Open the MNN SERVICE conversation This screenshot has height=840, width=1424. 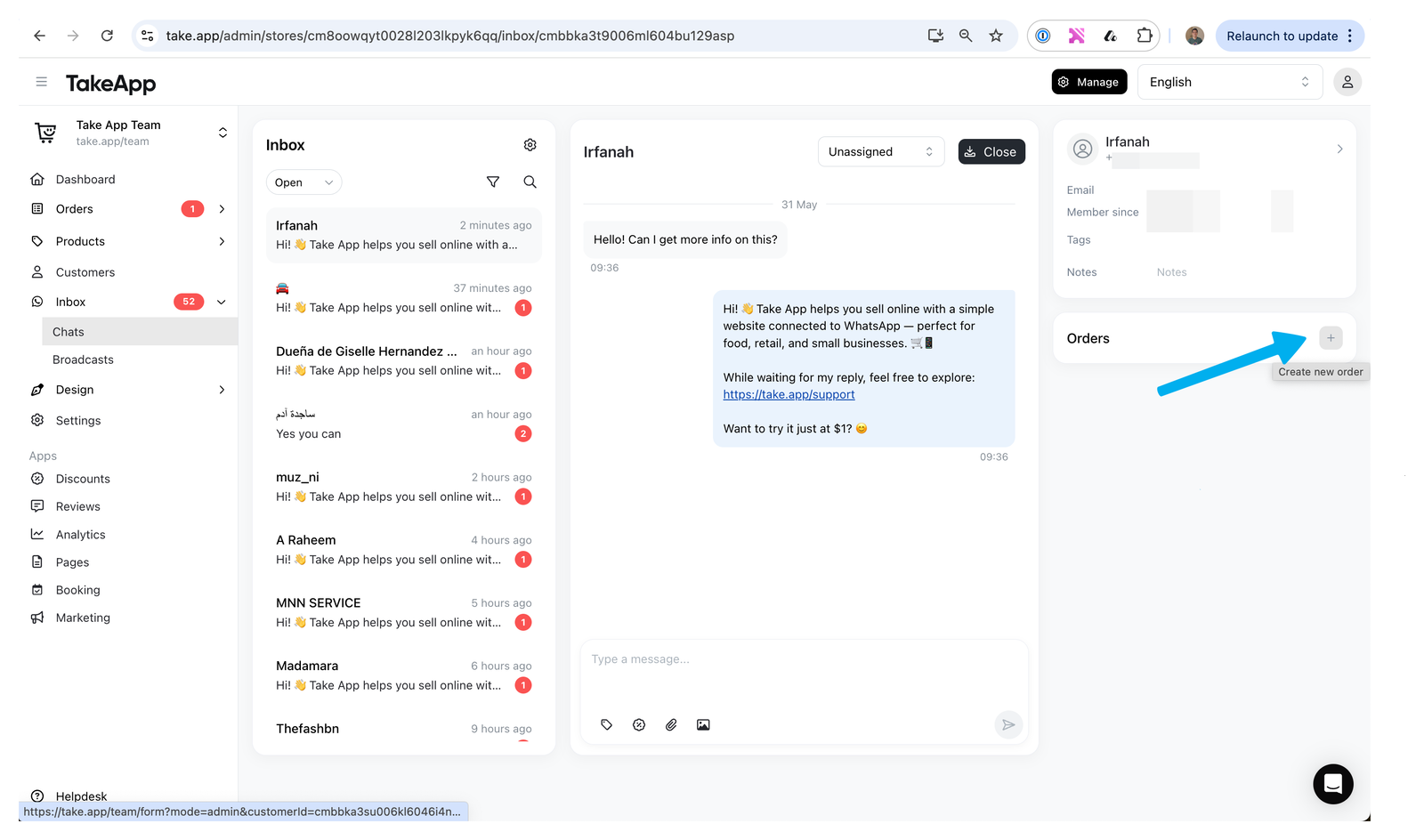coord(403,613)
